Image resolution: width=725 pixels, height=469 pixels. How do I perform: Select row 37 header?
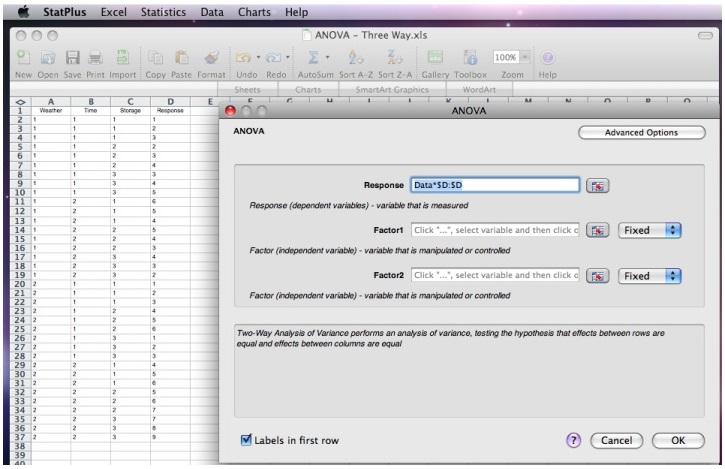coord(20,437)
